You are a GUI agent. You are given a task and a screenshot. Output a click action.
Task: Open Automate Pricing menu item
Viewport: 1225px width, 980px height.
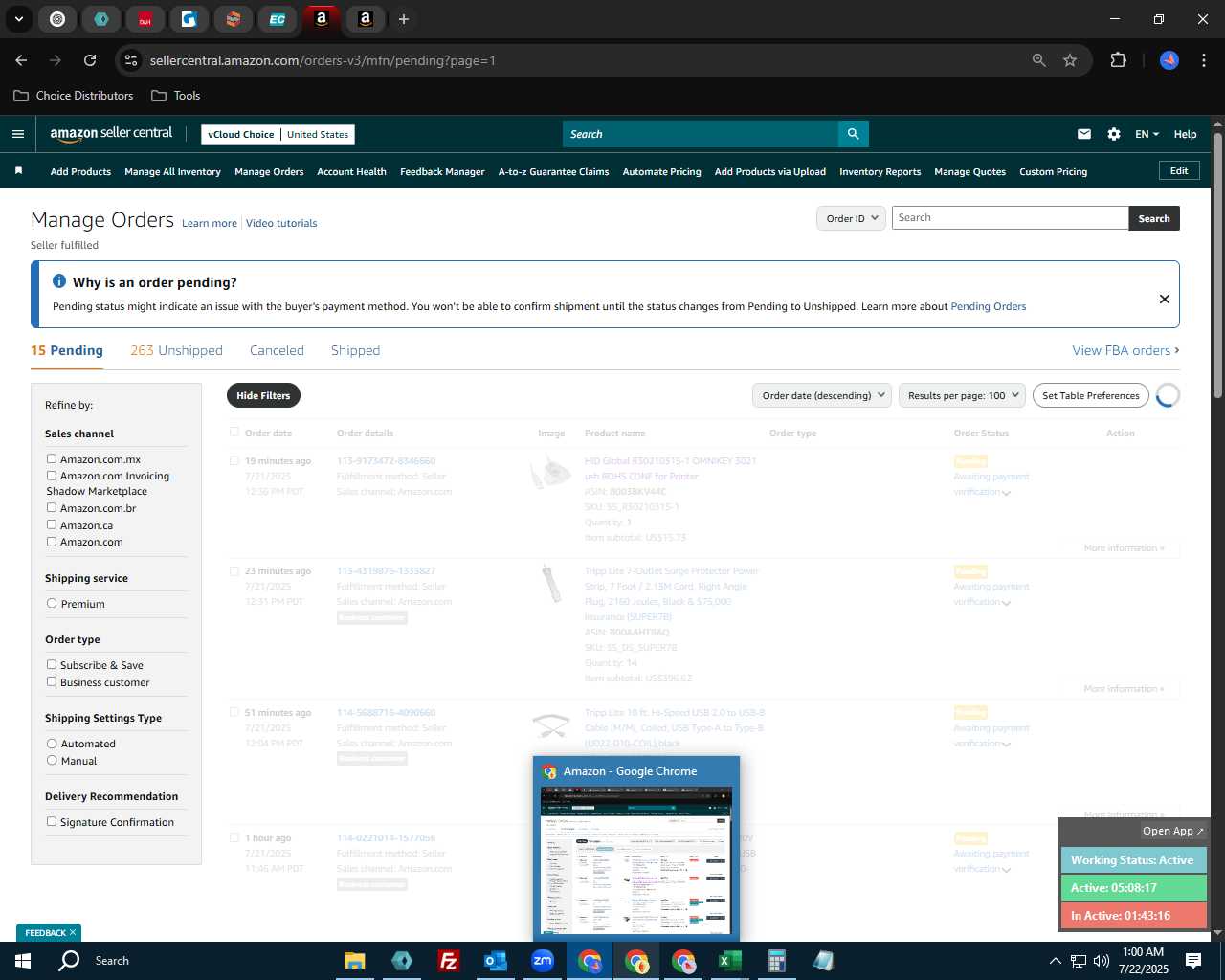pyautogui.click(x=661, y=172)
